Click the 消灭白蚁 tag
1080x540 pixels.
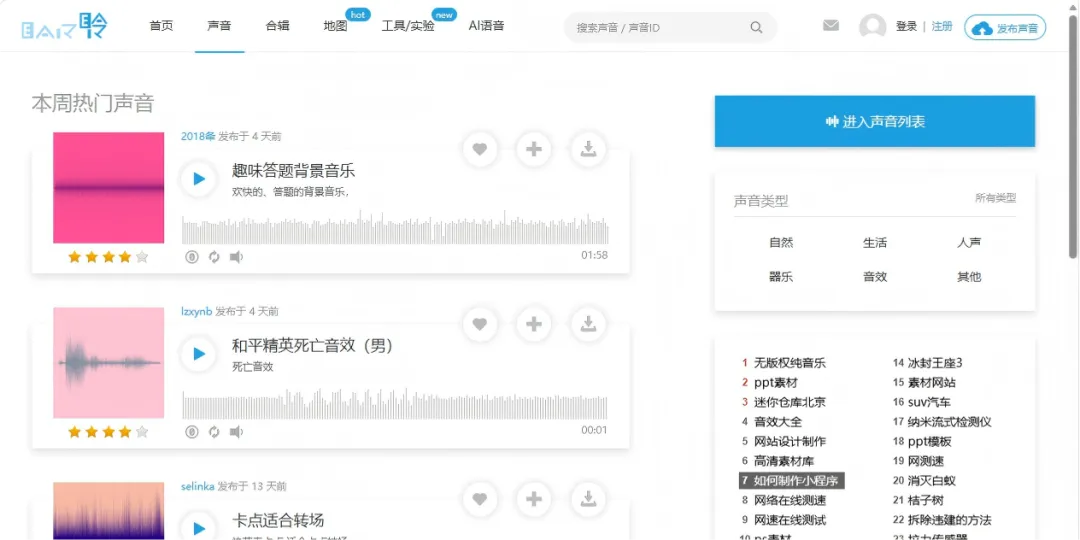pos(932,480)
